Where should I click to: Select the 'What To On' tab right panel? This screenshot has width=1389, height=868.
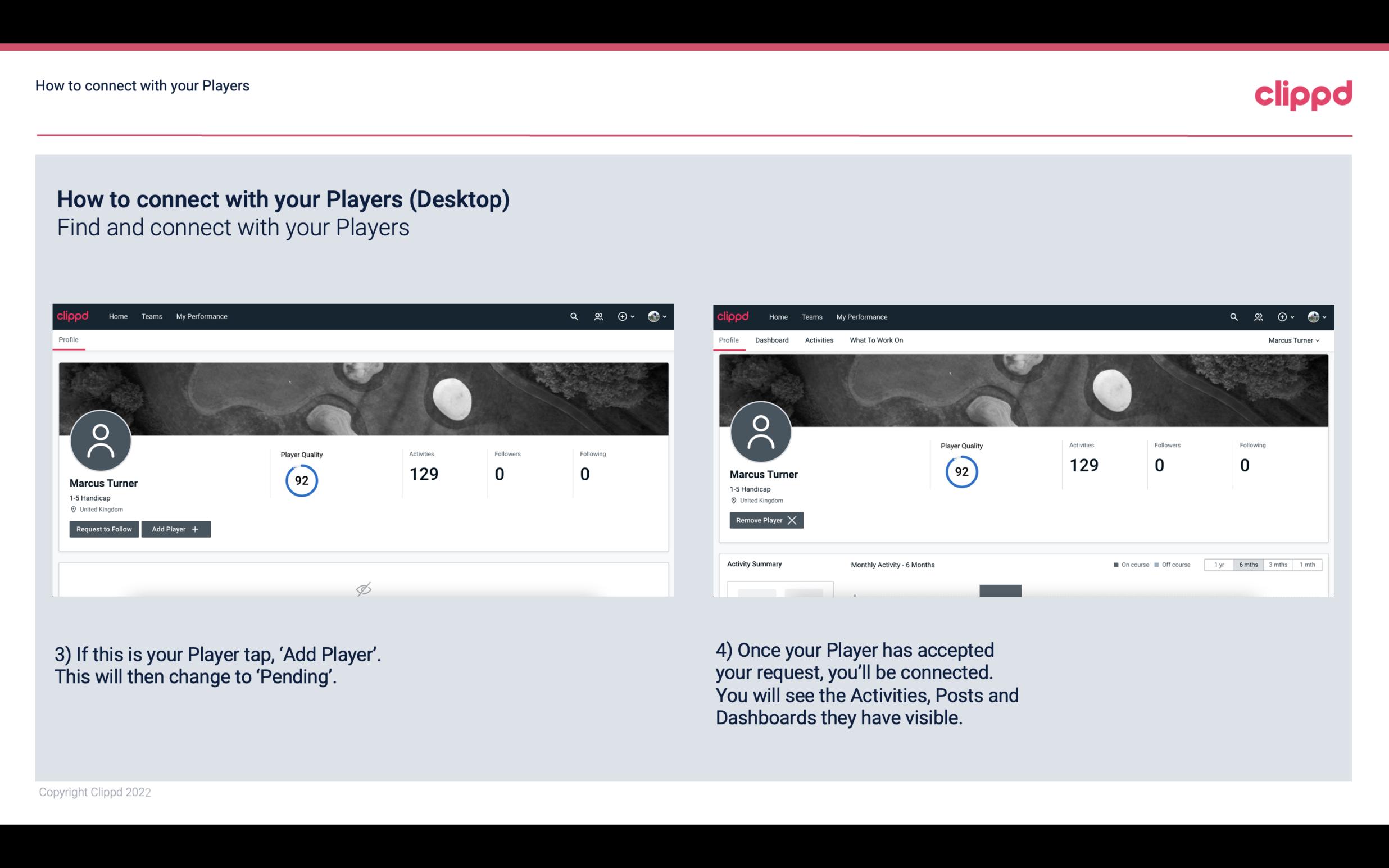coord(875,340)
